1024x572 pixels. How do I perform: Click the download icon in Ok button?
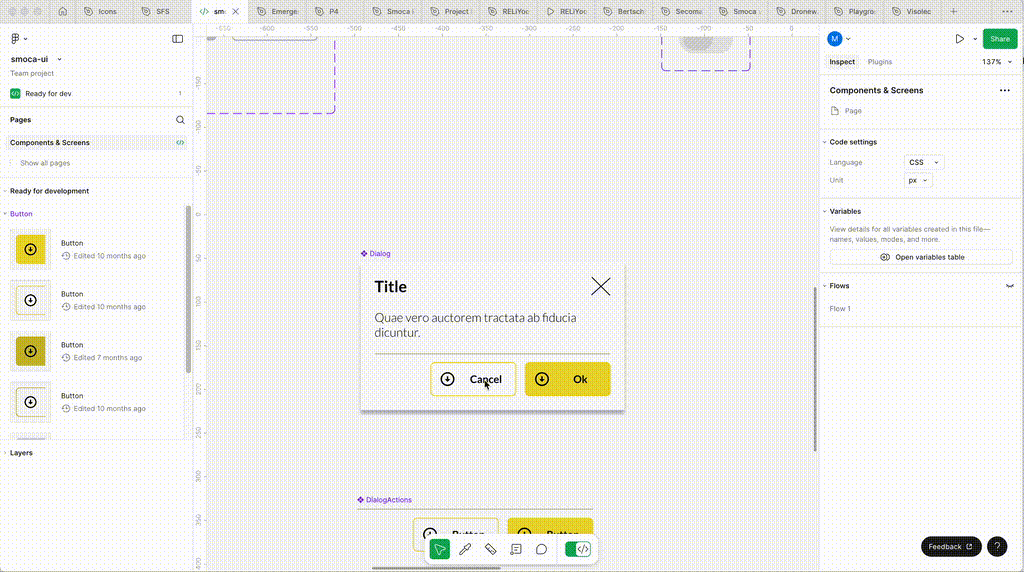[542, 379]
